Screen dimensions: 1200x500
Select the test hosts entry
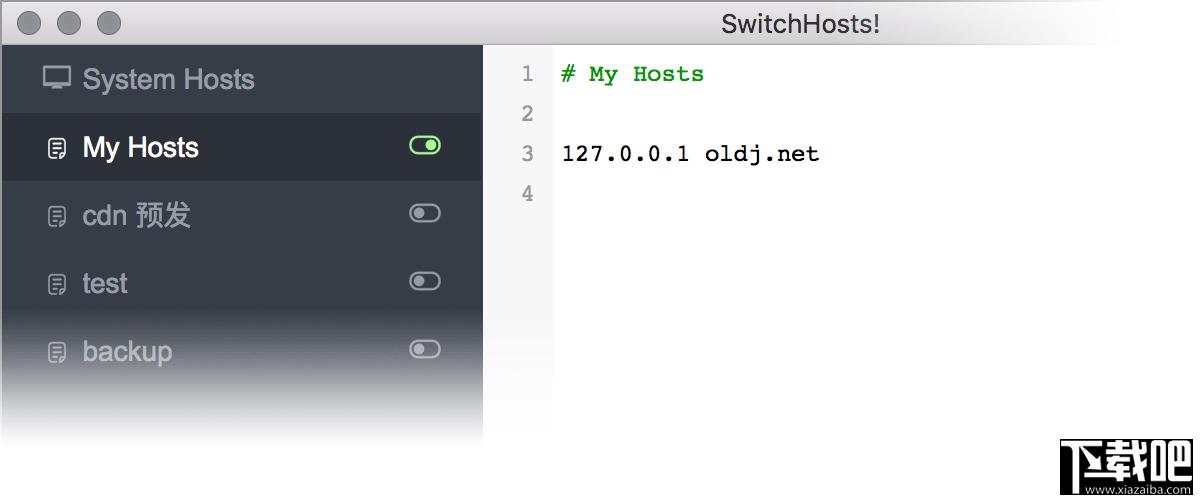tap(242, 283)
